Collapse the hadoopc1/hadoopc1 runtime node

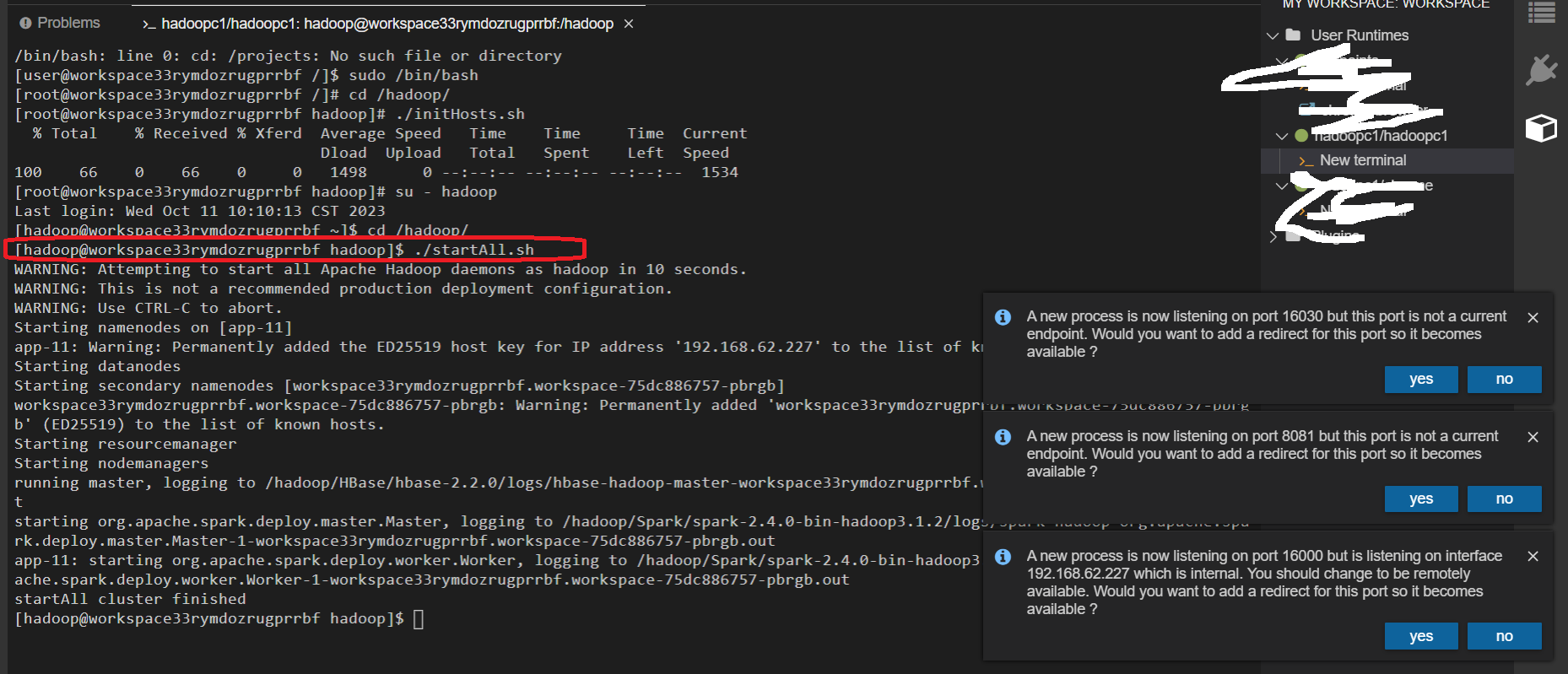1282,136
